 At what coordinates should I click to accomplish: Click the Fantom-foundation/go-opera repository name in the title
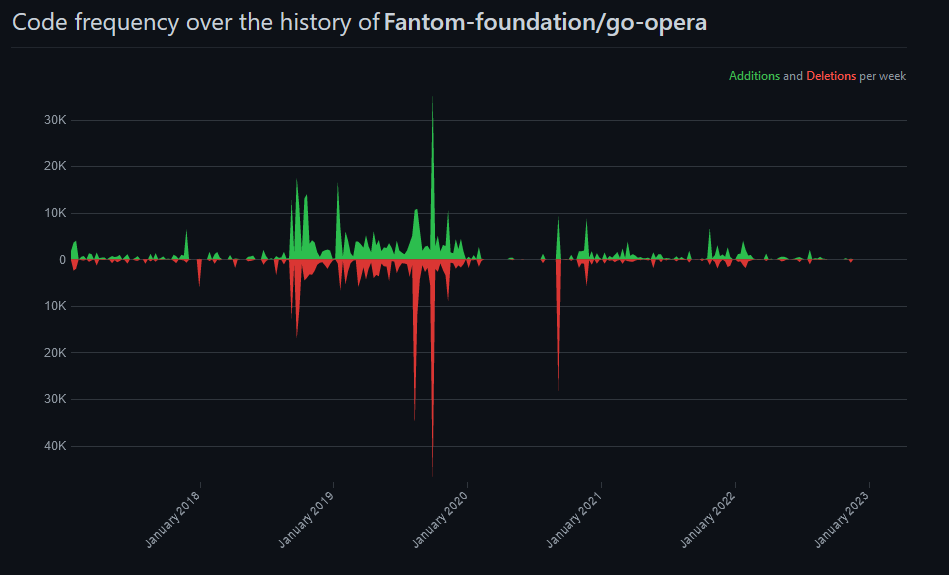point(545,23)
